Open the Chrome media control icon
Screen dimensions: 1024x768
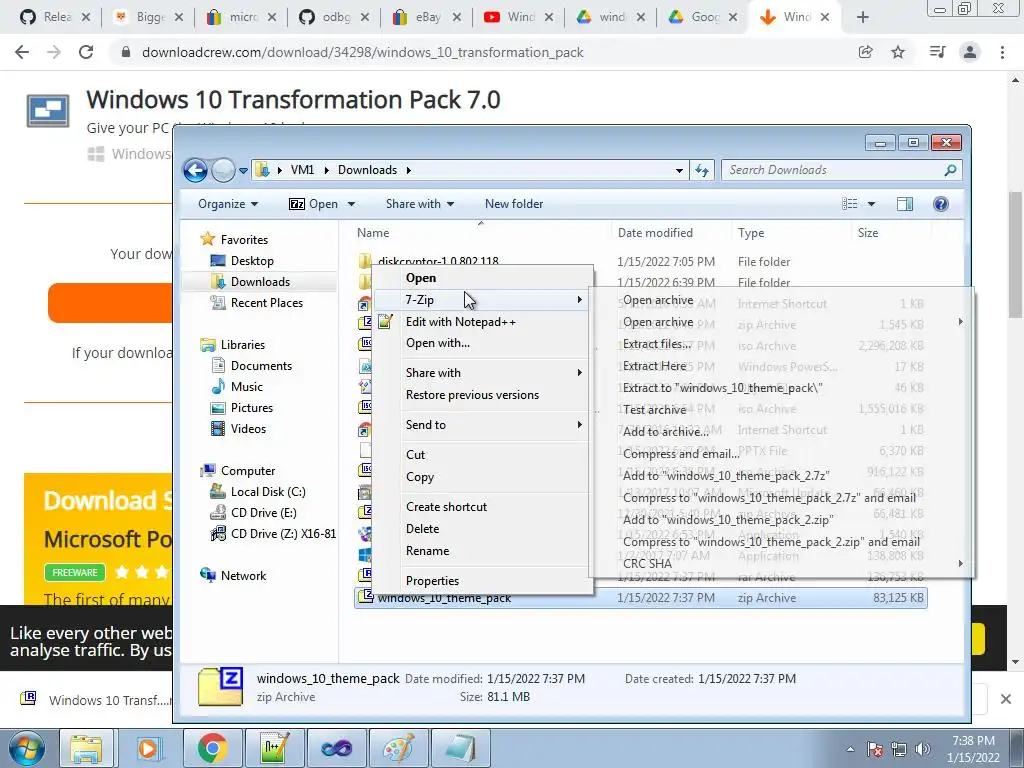(x=937, y=52)
